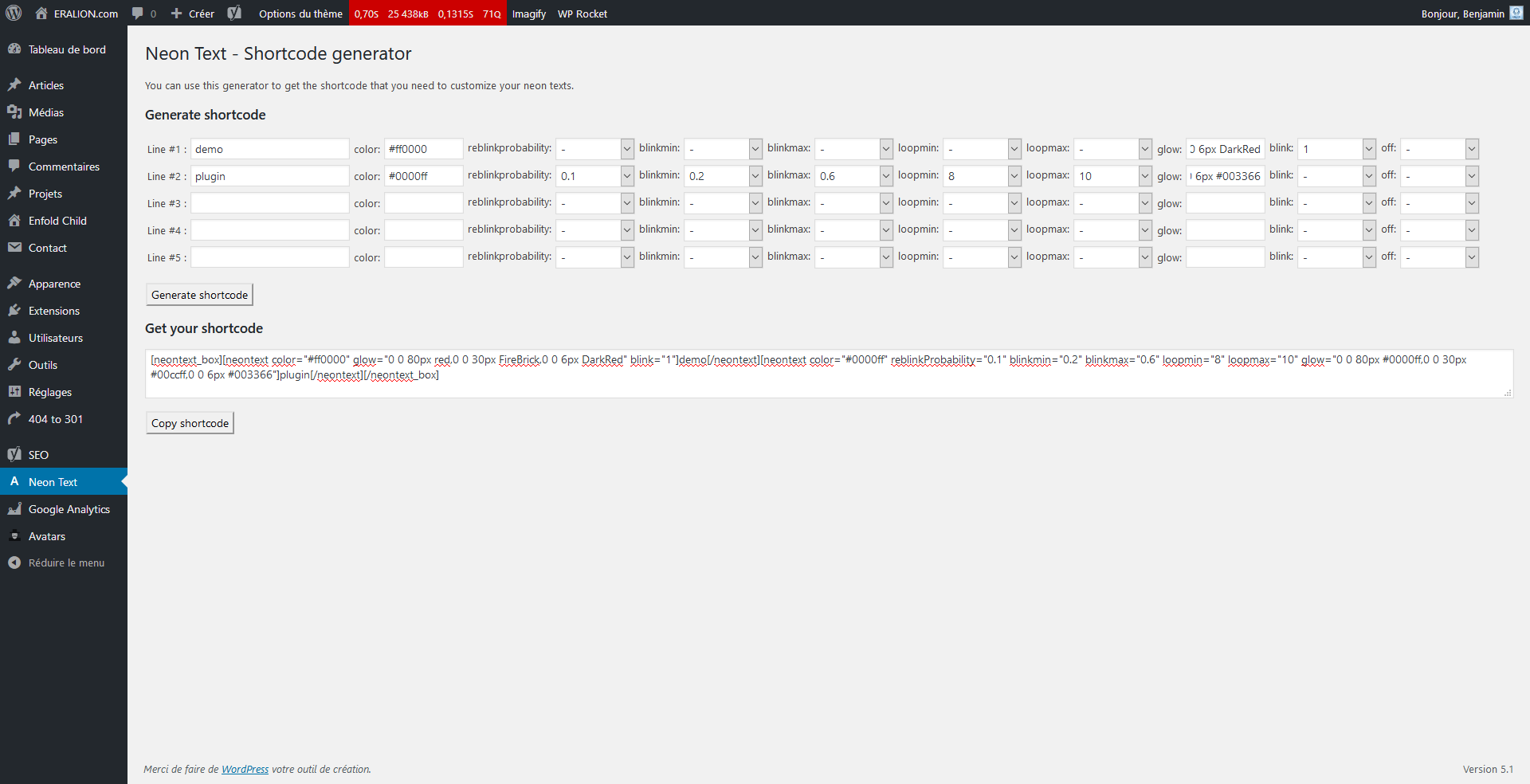Screen dimensions: 1530x784
Task: Click the Outils wrench icon in sidebar
Action: (14, 365)
